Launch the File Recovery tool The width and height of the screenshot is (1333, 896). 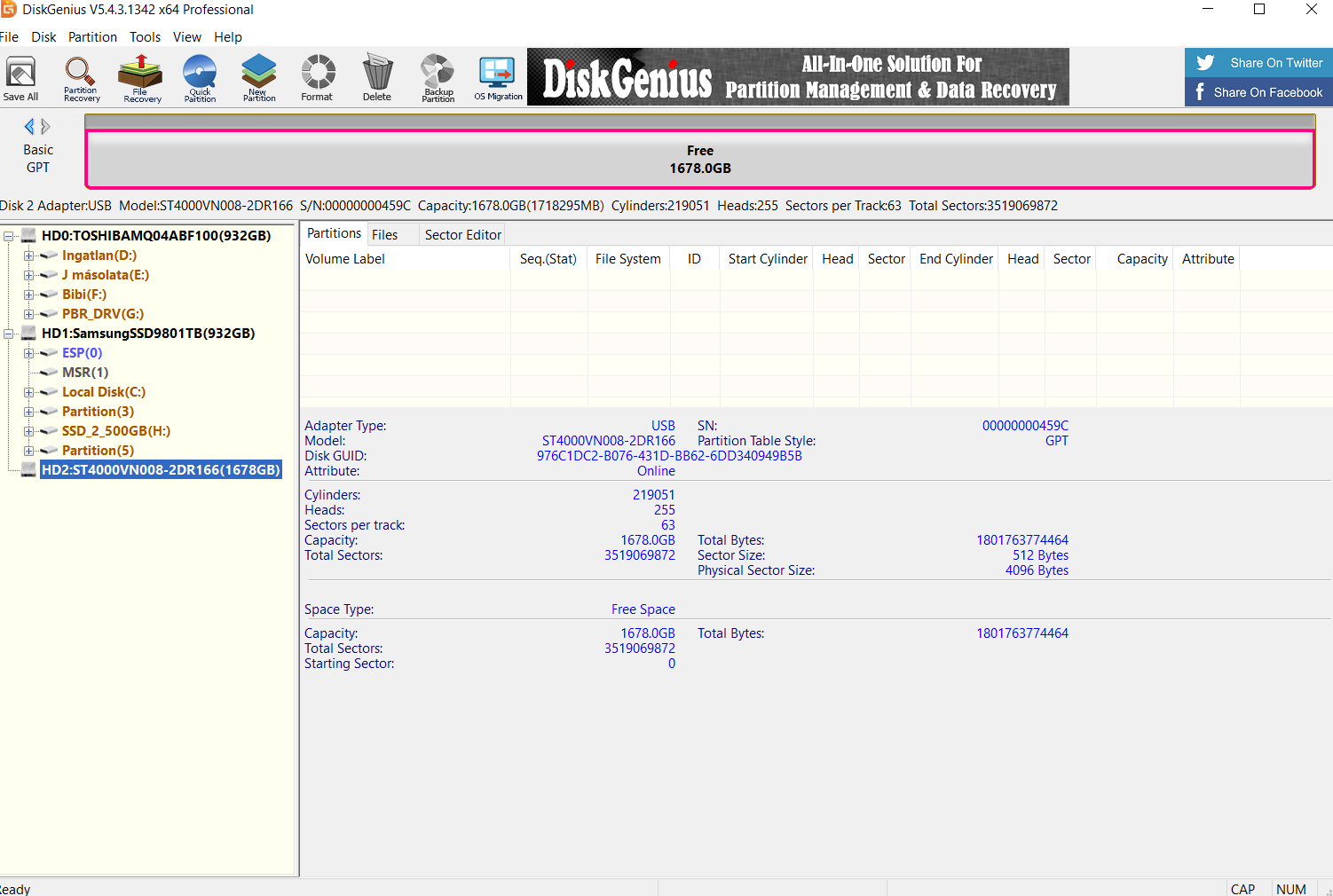point(141,78)
